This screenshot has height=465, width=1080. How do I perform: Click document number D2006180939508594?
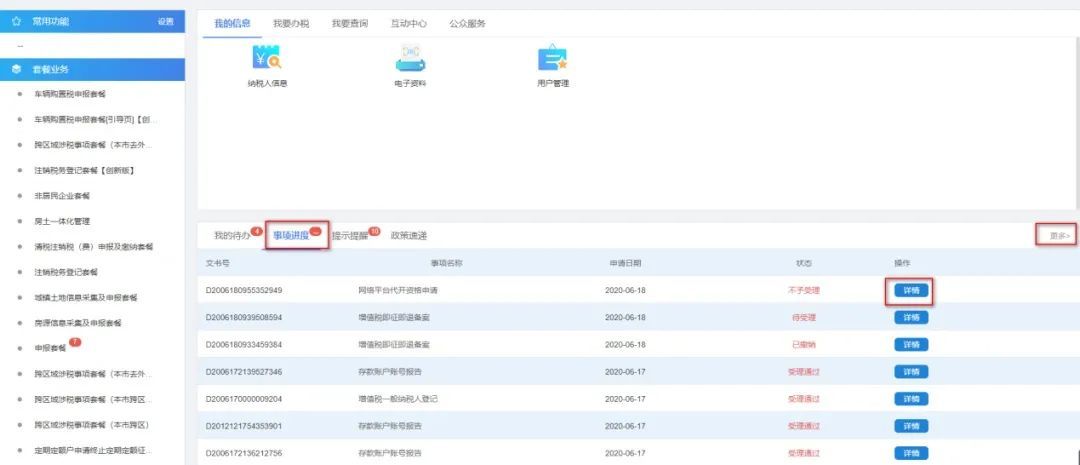(244, 318)
